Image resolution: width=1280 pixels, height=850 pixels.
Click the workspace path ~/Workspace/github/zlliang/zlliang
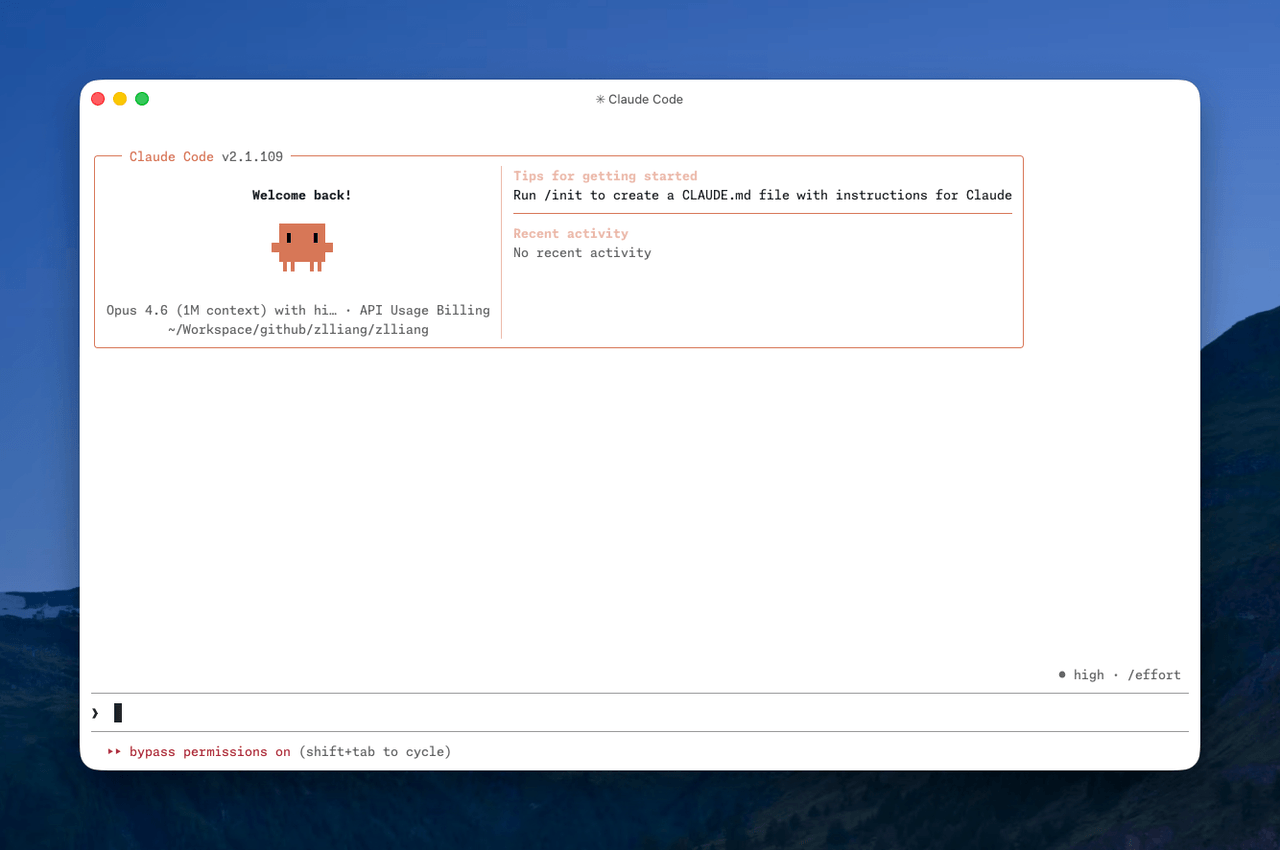coord(298,329)
